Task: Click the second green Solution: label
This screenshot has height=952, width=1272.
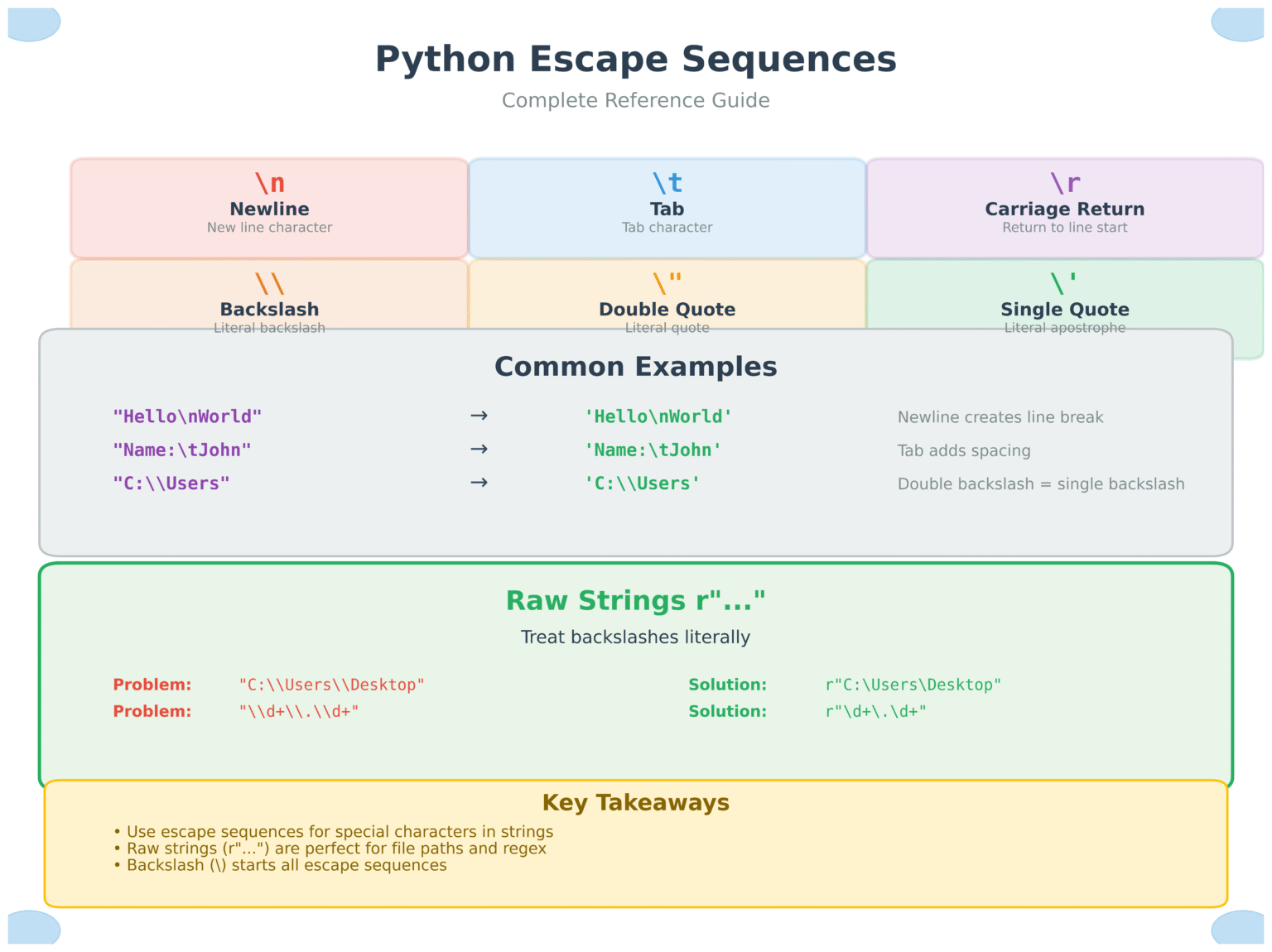Action: pyautogui.click(x=728, y=711)
